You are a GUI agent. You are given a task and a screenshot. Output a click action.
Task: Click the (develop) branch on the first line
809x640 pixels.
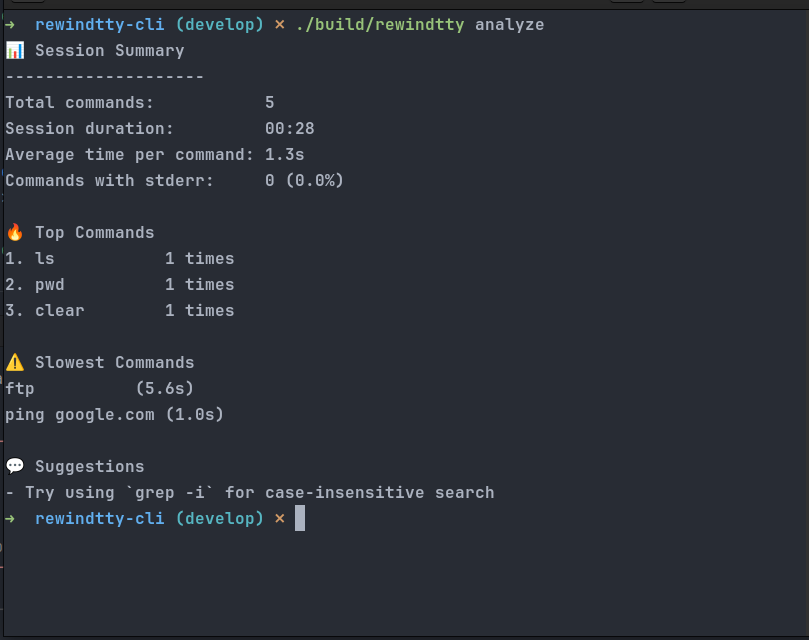219,24
